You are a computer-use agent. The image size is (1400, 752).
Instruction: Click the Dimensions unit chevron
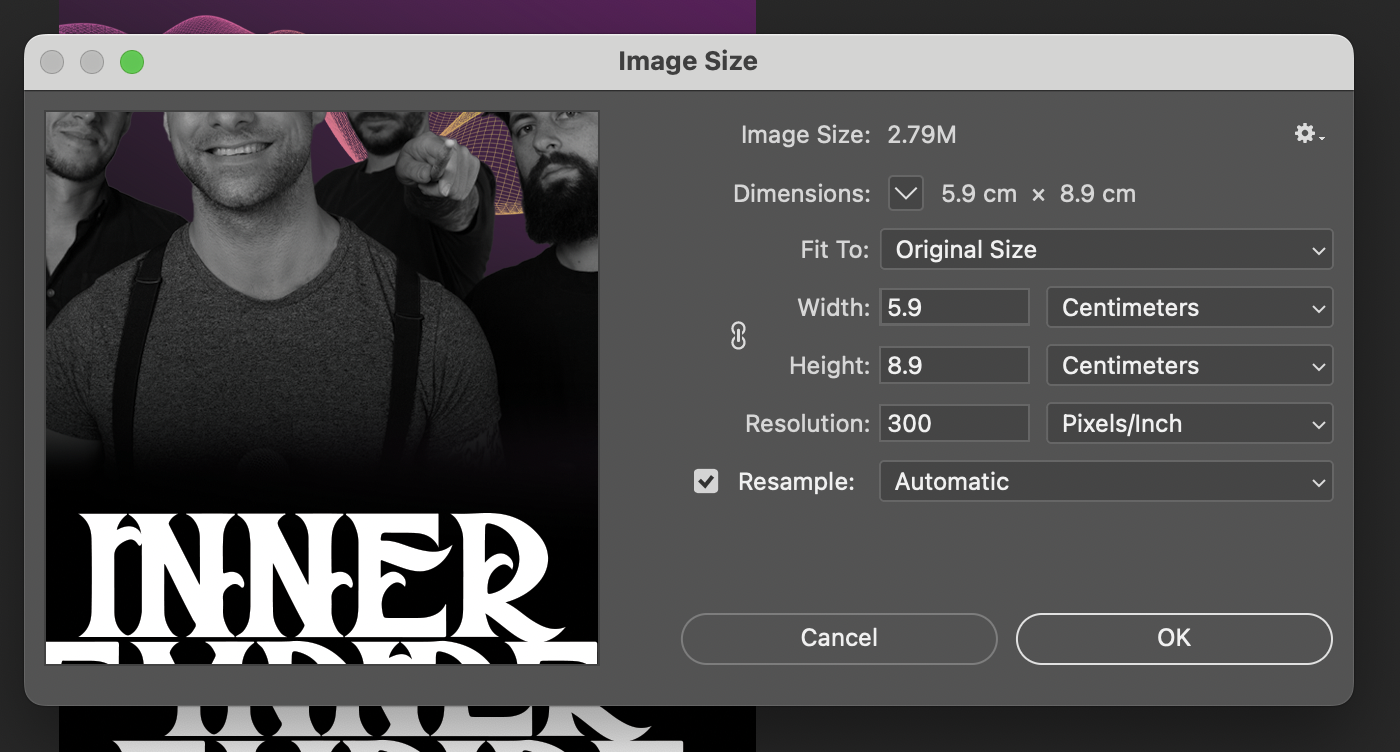click(x=905, y=193)
